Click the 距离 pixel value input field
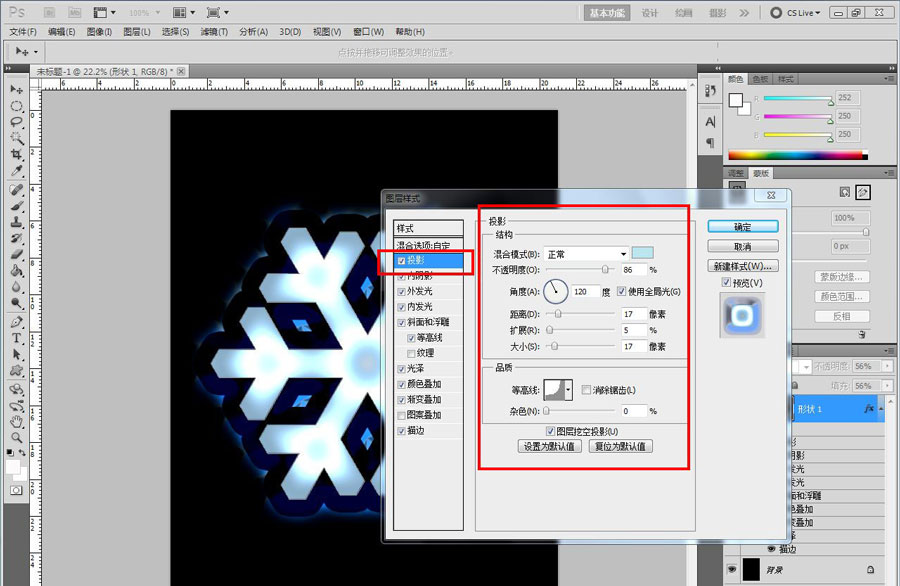This screenshot has width=900, height=586. (x=633, y=314)
